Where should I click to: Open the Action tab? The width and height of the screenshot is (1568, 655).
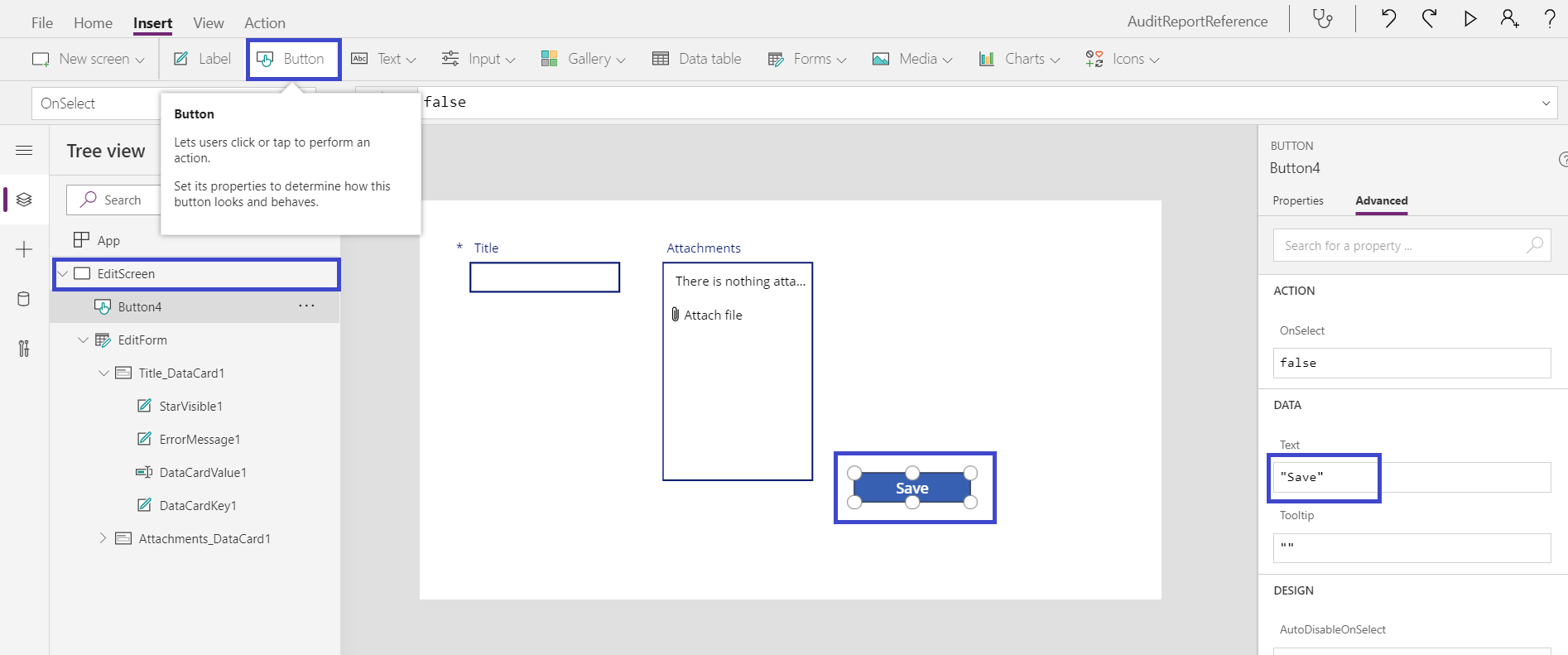tap(265, 22)
